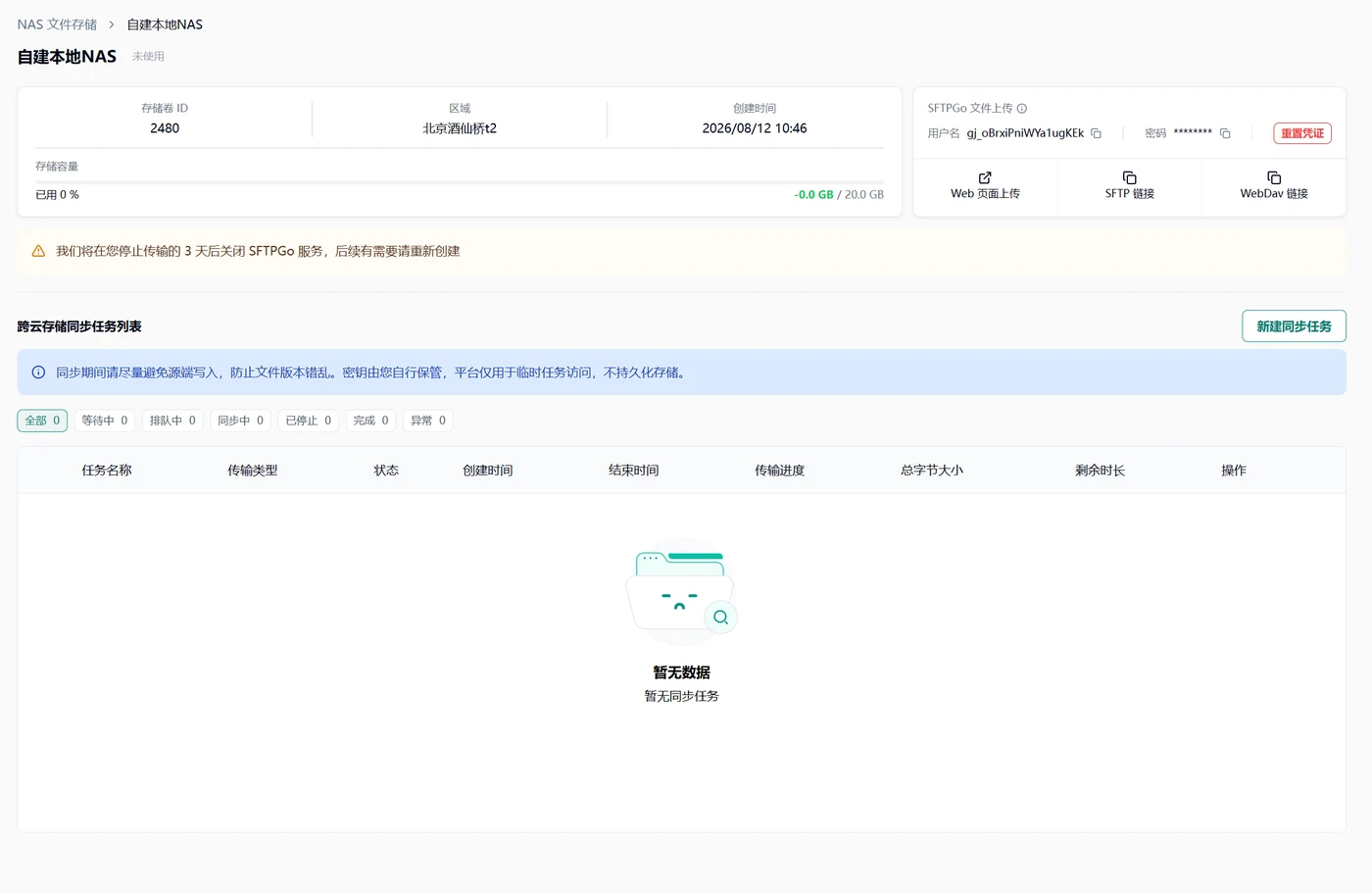The height and width of the screenshot is (893, 1372).
Task: Copy the WebDav 链接
Action: 1274,185
